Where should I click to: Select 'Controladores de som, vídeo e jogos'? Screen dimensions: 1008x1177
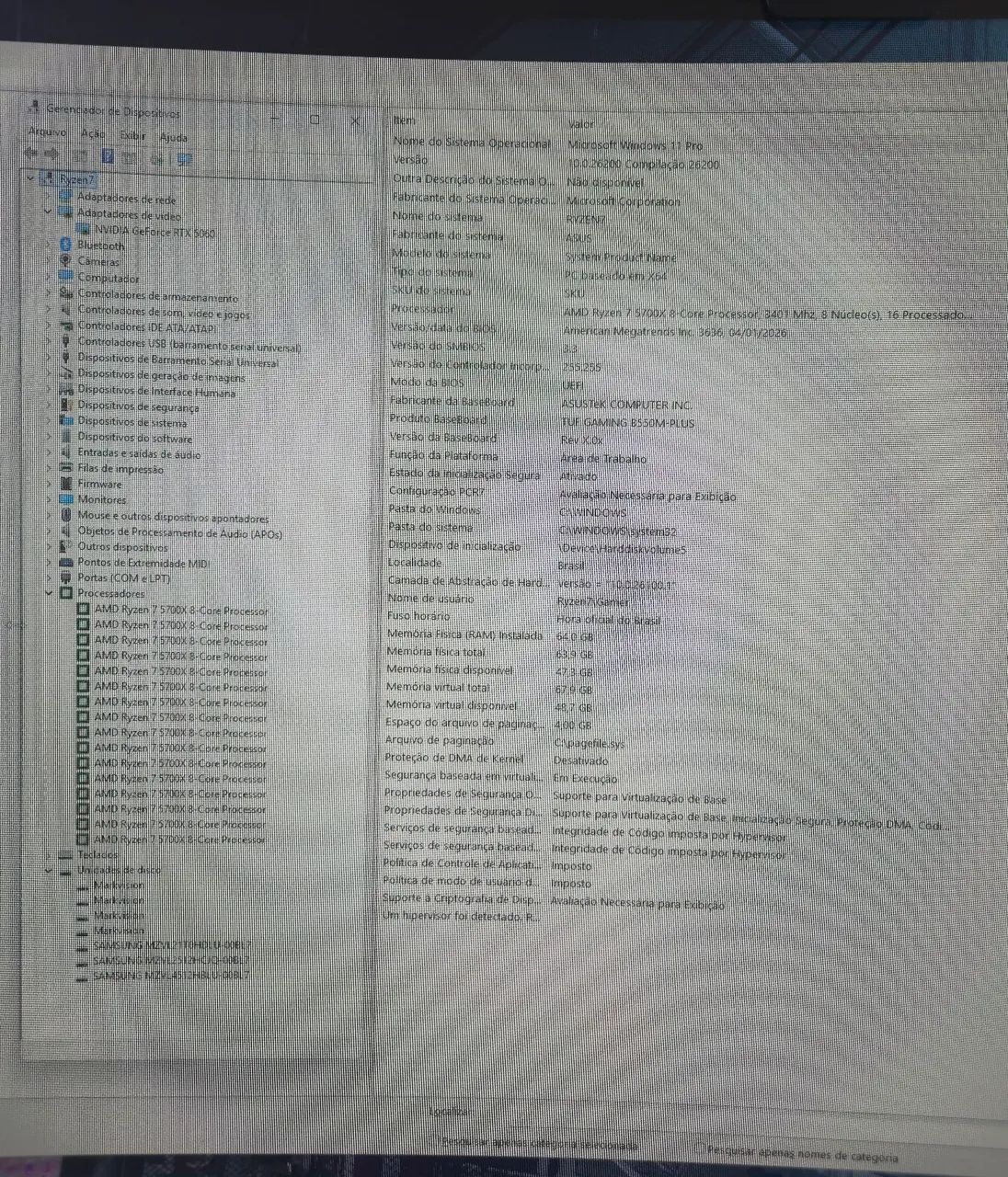(163, 312)
